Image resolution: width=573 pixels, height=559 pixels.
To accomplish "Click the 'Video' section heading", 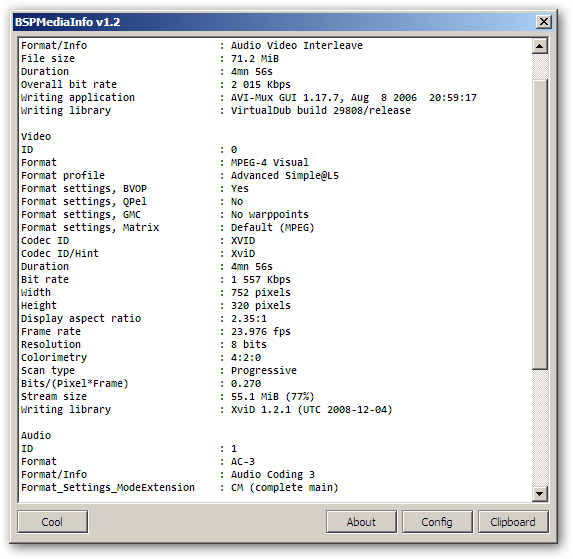I will [36, 137].
